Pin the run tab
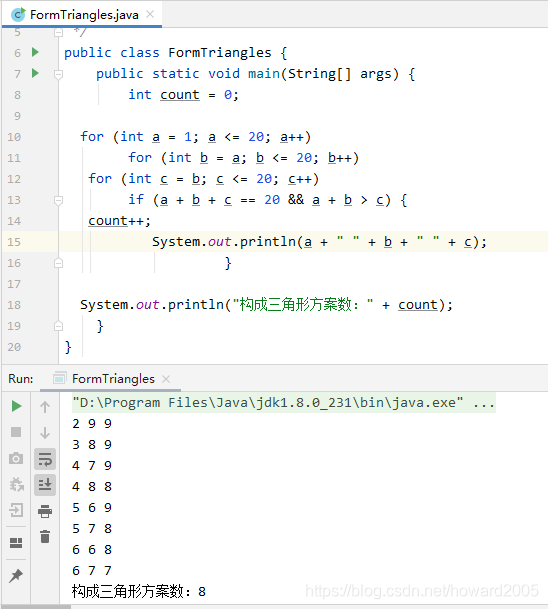 pyautogui.click(x=16, y=575)
